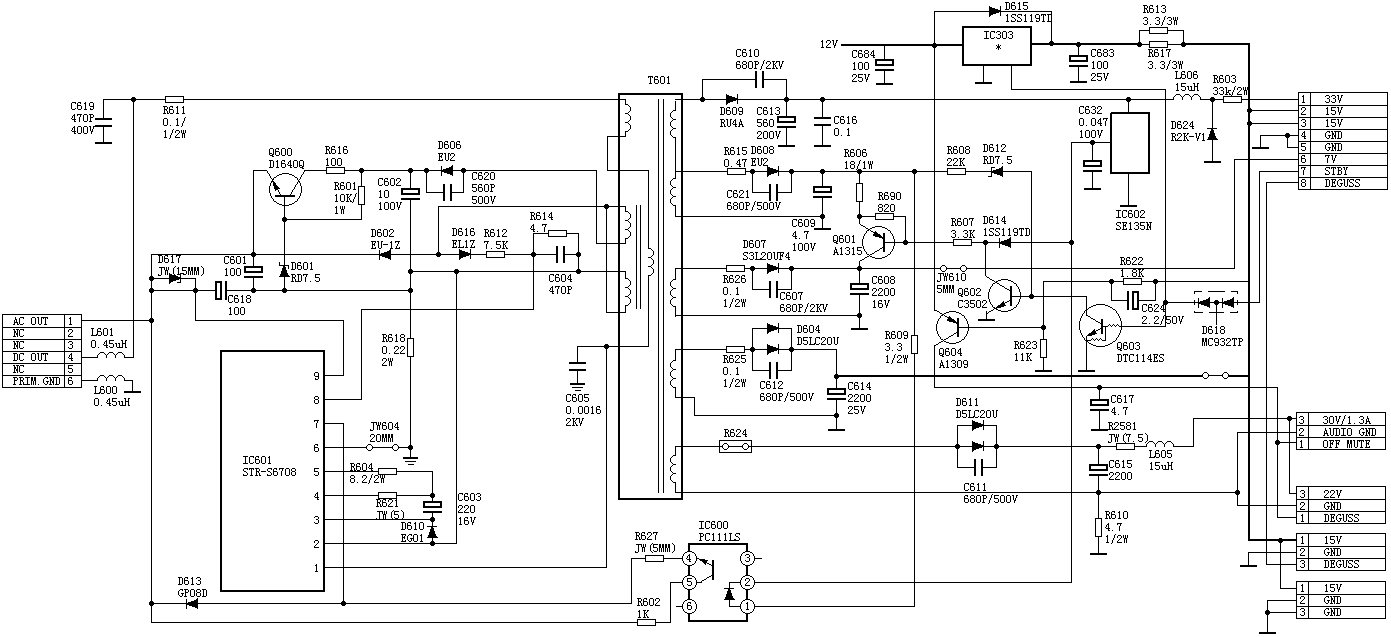
Task: Click the R624 fuse symbol
Action: tap(734, 447)
